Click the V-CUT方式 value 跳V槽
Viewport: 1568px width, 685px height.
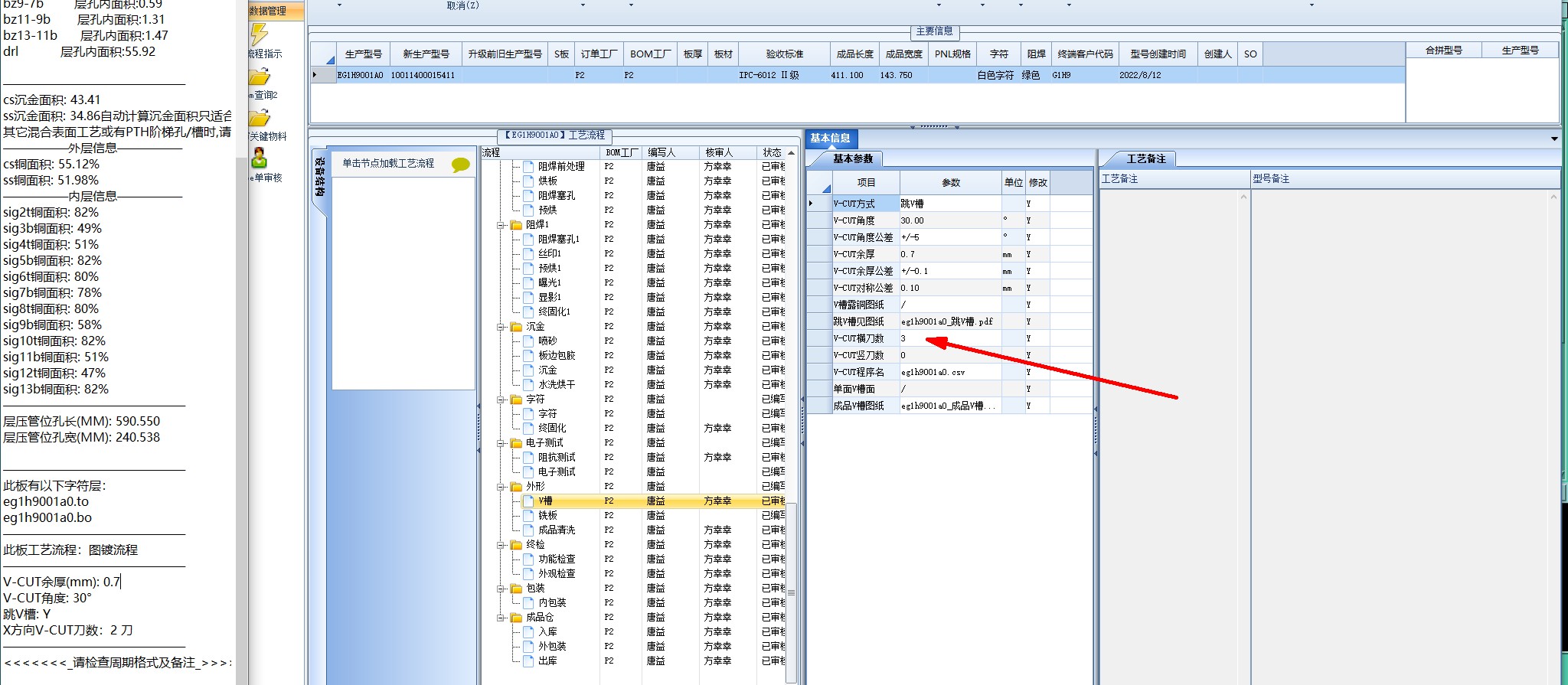(950, 204)
